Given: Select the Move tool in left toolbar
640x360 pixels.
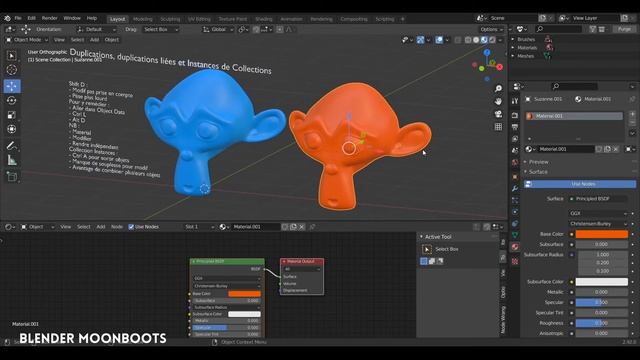Looking at the screenshot, I should (x=12, y=86).
